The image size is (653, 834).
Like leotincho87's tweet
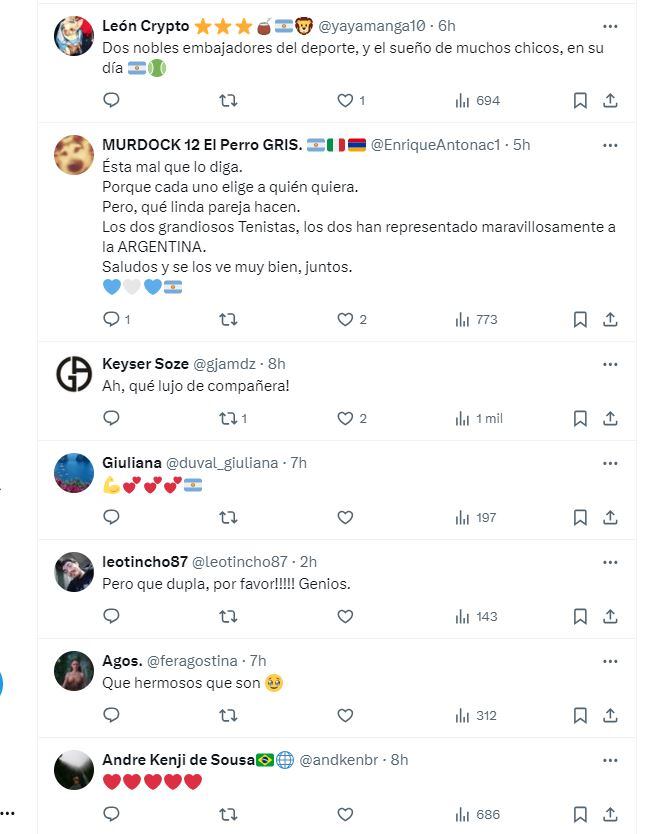pyautogui.click(x=345, y=616)
